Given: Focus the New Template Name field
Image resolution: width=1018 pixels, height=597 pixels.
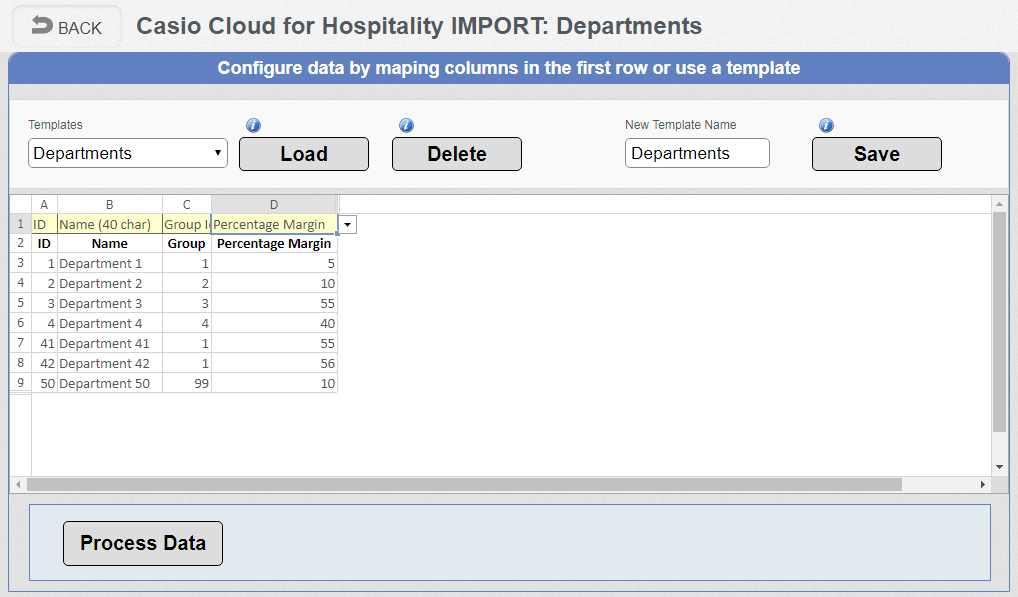Looking at the screenshot, I should coord(697,153).
